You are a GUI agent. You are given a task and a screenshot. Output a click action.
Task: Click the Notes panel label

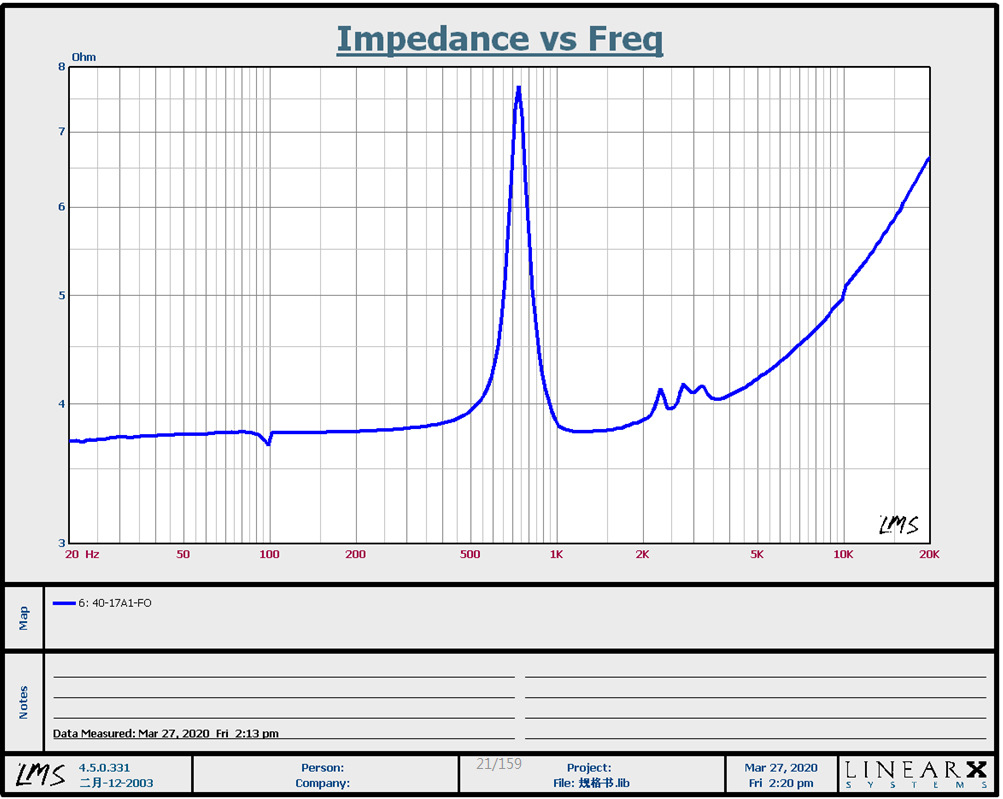point(24,702)
